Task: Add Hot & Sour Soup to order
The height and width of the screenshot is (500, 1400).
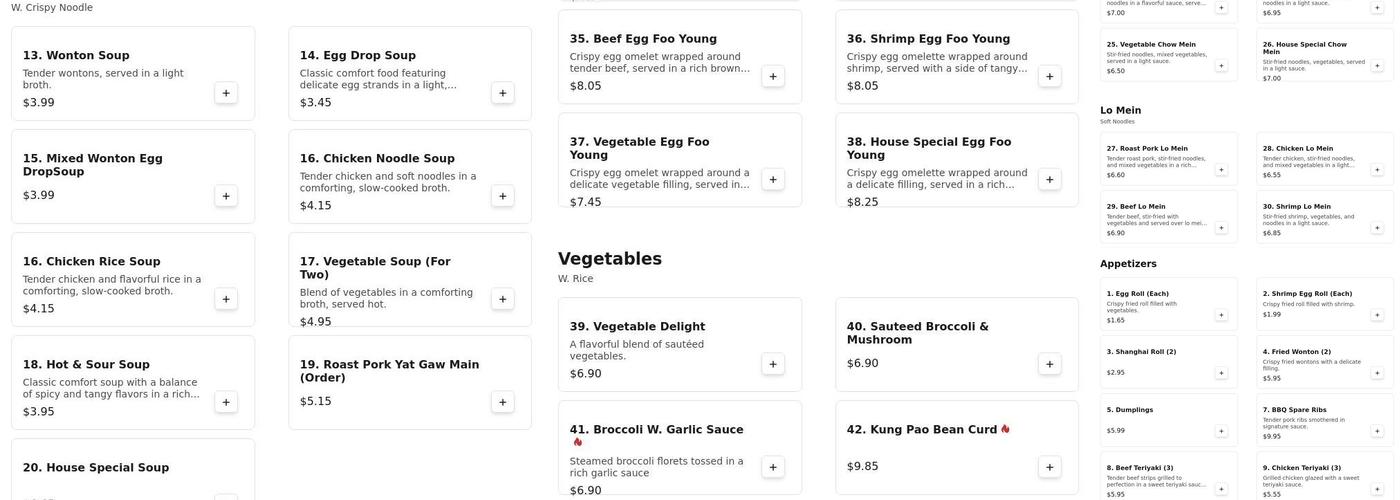Action: pyautogui.click(x=226, y=402)
